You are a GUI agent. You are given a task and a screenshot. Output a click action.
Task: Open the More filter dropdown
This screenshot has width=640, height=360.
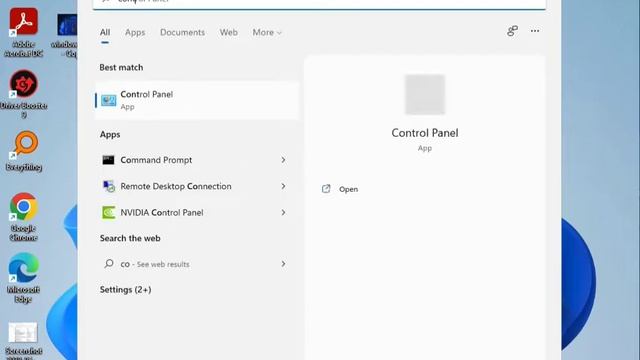[x=267, y=32]
